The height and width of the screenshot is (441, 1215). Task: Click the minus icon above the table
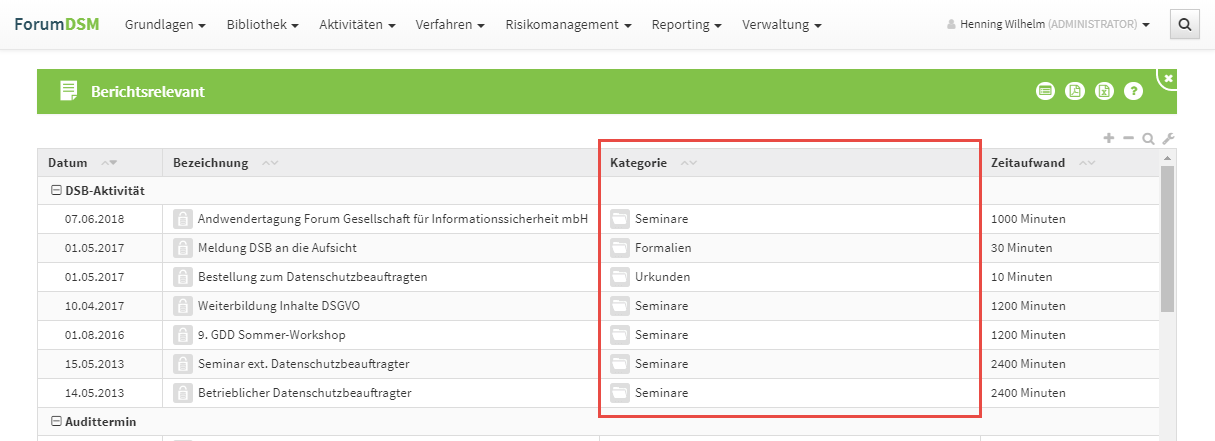1128,138
